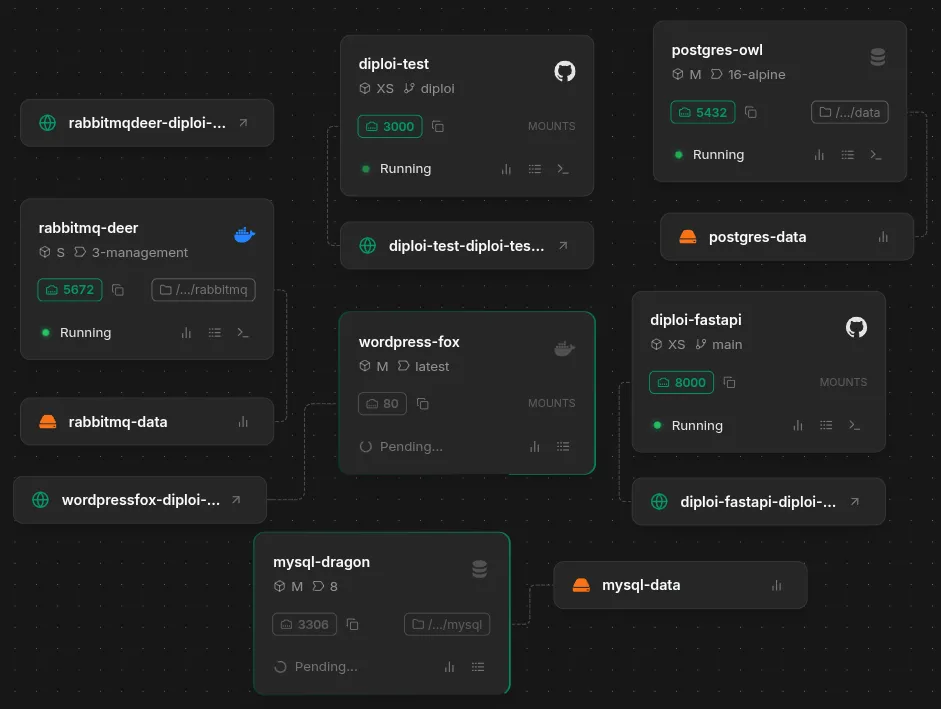Open metrics chart for diploi-fastapi
Viewport: 941px width, 709px height.
797,425
